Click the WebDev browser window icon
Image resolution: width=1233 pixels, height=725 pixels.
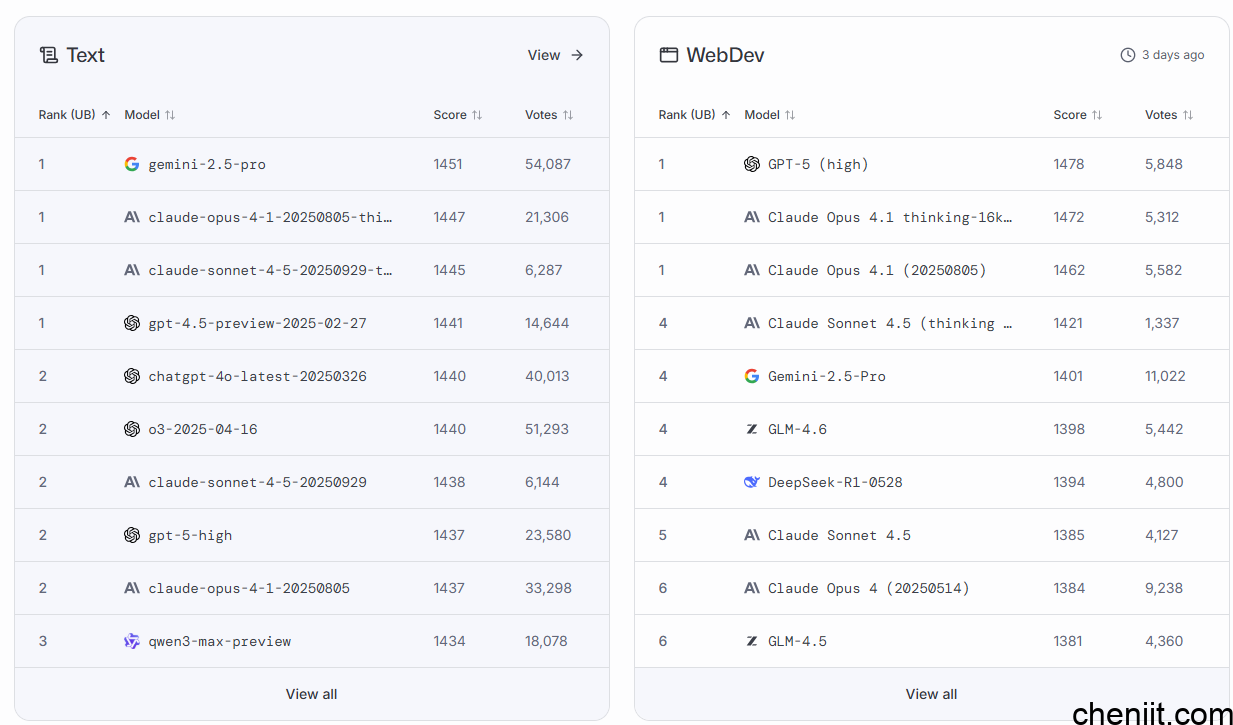tap(668, 55)
